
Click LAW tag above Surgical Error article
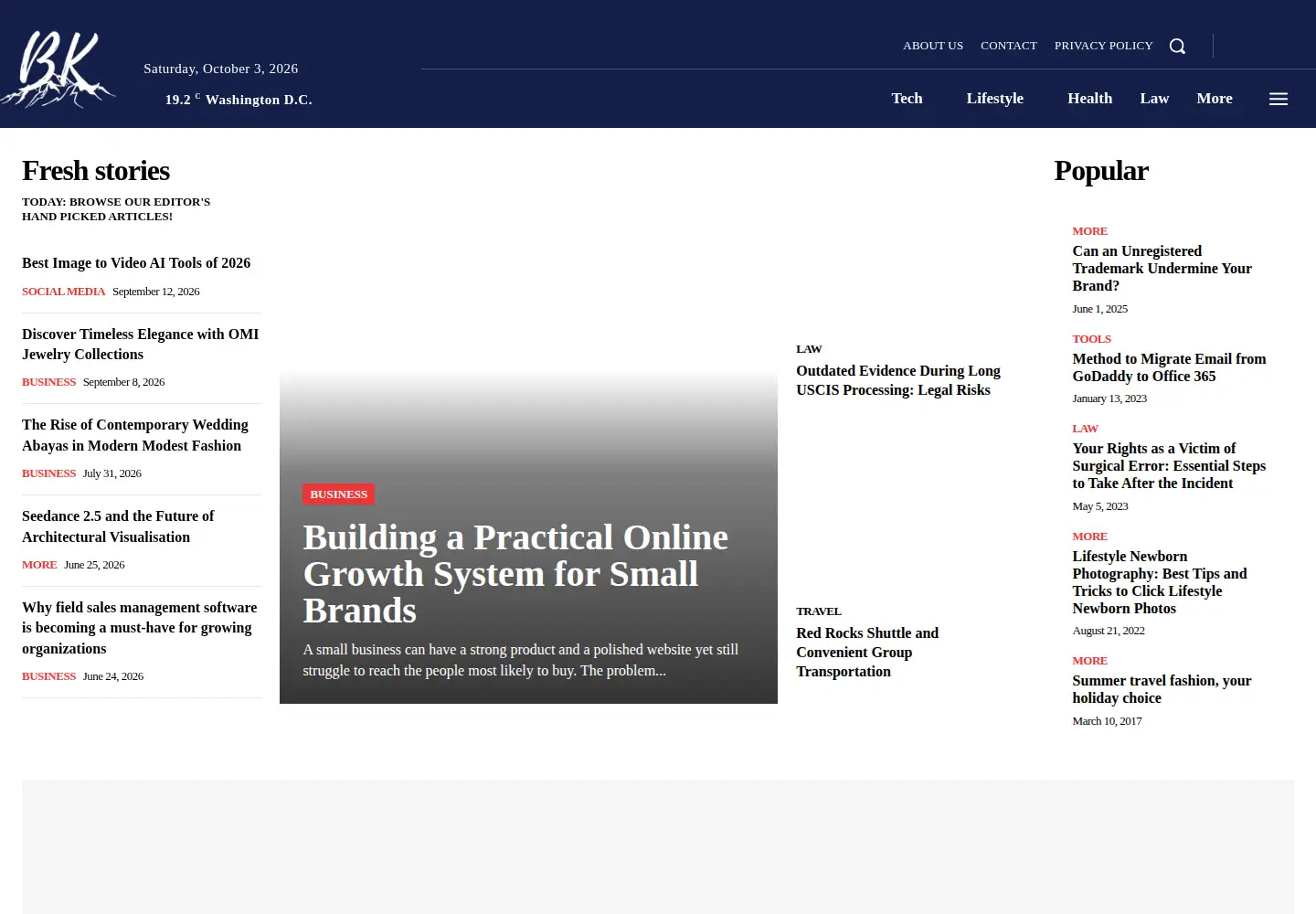pyautogui.click(x=1085, y=429)
